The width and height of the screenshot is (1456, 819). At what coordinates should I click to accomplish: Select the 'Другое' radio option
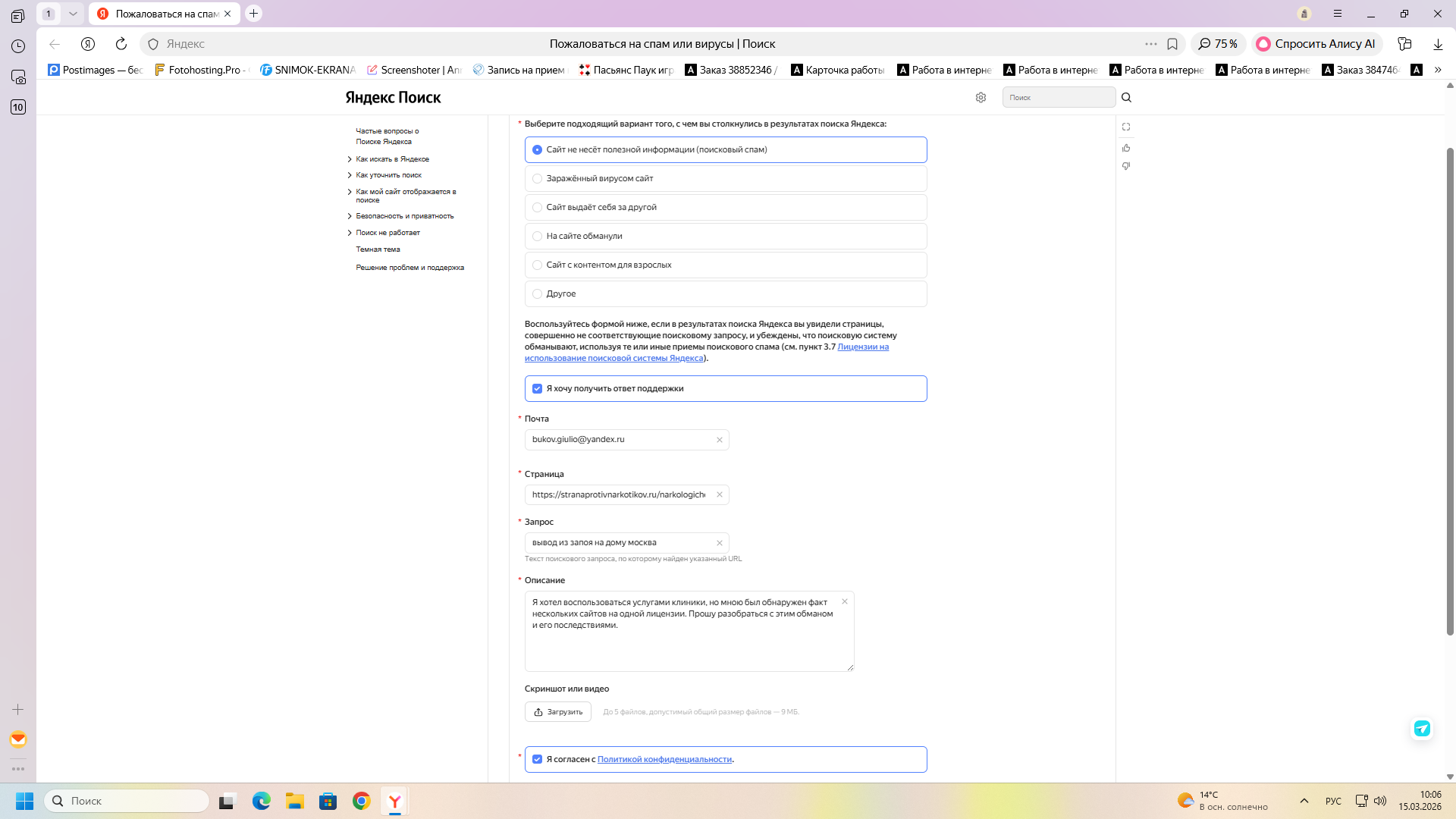[x=538, y=294]
